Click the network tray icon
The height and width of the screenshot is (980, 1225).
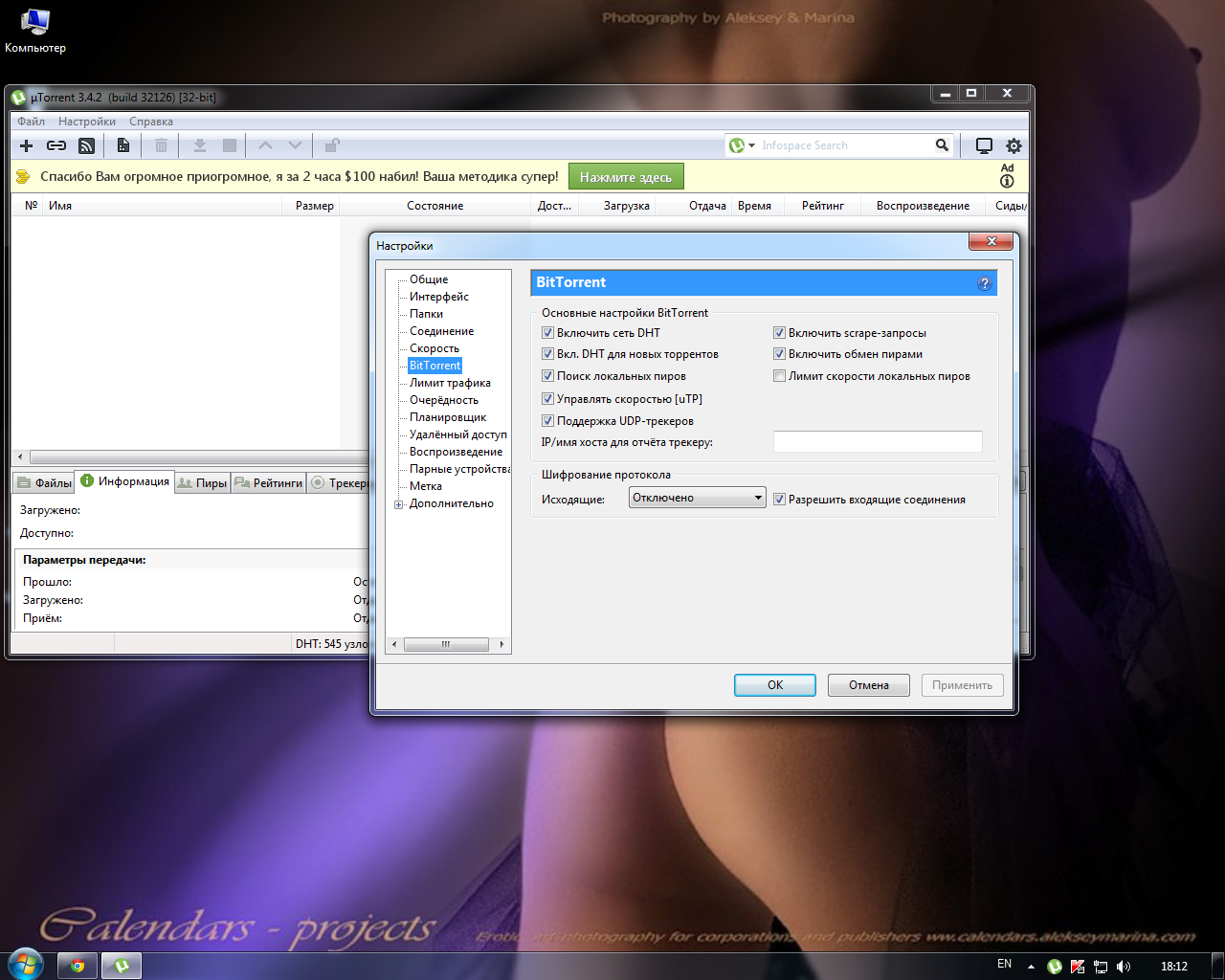[1101, 967]
